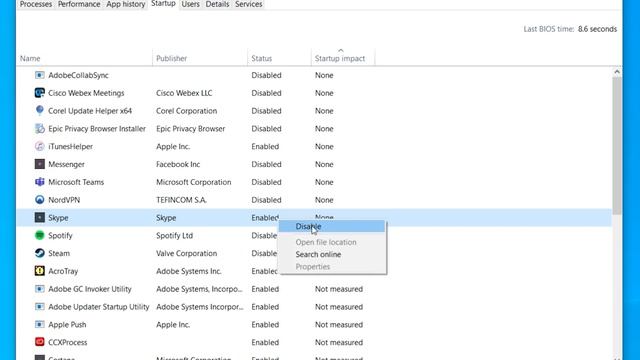Select the iTunesHelper name text
640x360 pixels.
coord(71,146)
